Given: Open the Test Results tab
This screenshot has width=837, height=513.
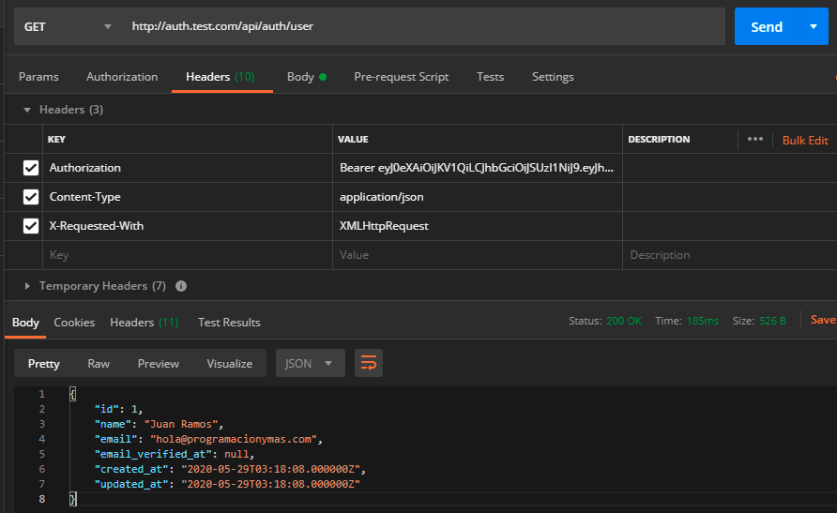Looking at the screenshot, I should point(229,322).
